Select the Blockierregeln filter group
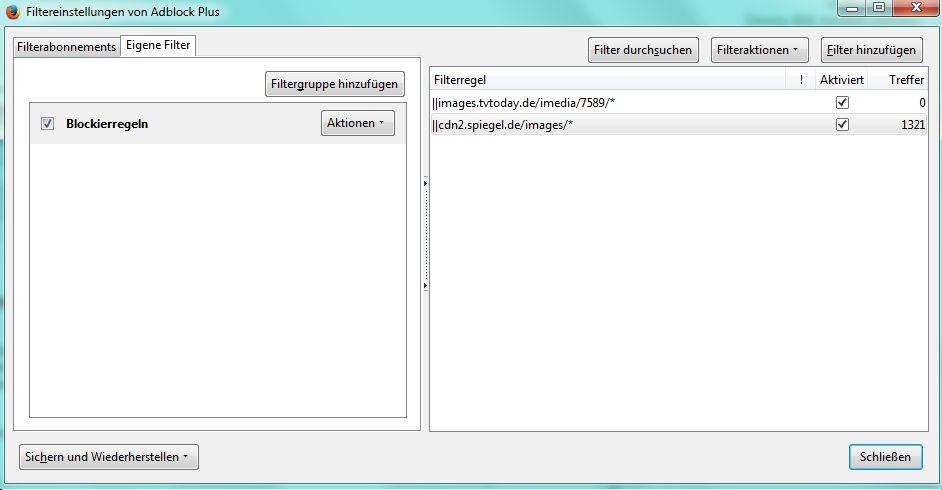Image resolution: width=942 pixels, height=490 pixels. pyautogui.click(x=217, y=124)
